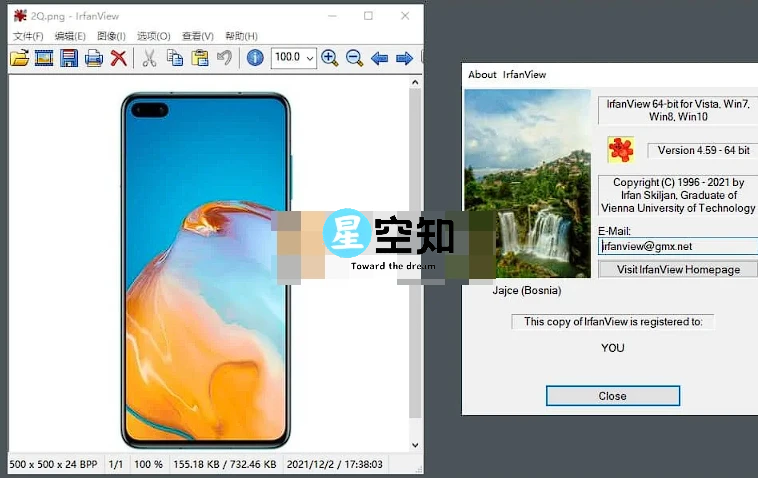
Task: Click the Cut scissors icon
Action: [149, 58]
